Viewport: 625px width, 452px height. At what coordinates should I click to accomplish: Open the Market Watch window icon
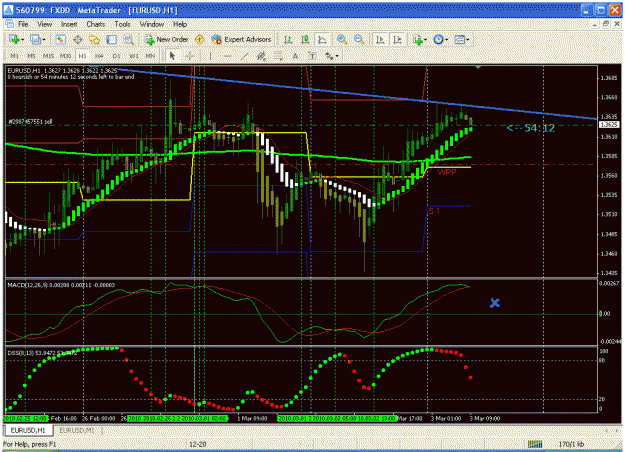[61, 39]
